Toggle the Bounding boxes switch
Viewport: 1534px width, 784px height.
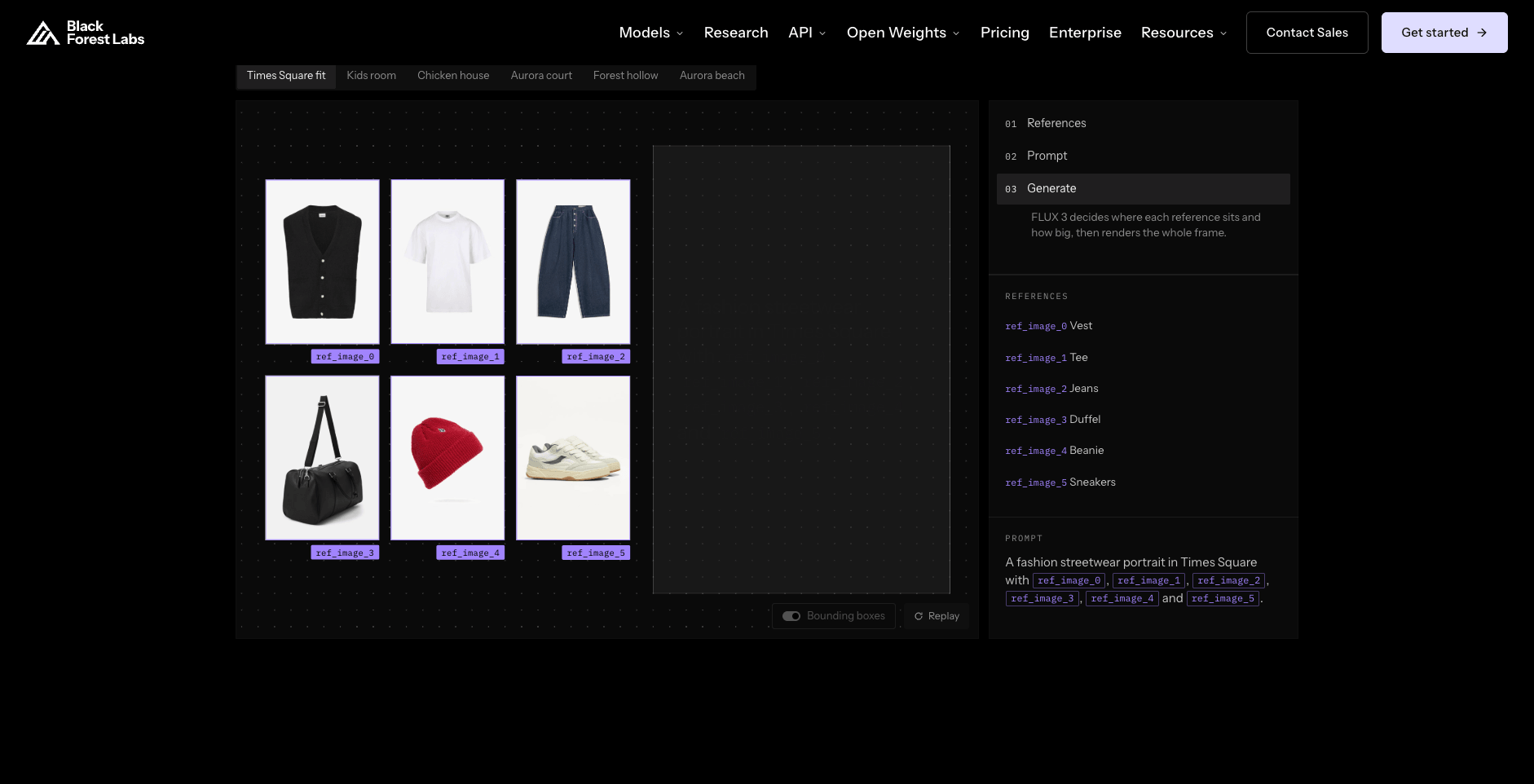click(x=791, y=616)
